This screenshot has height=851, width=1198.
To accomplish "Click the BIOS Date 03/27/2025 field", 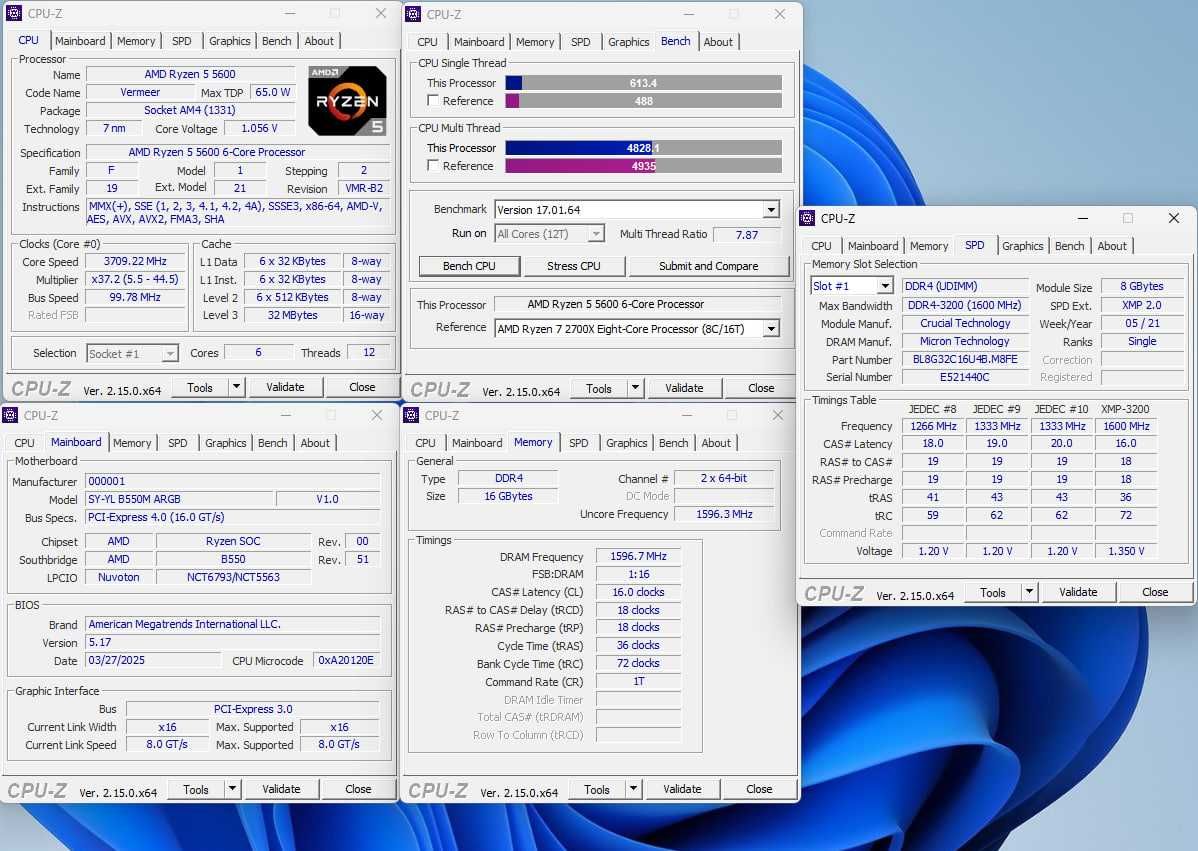I will point(153,660).
